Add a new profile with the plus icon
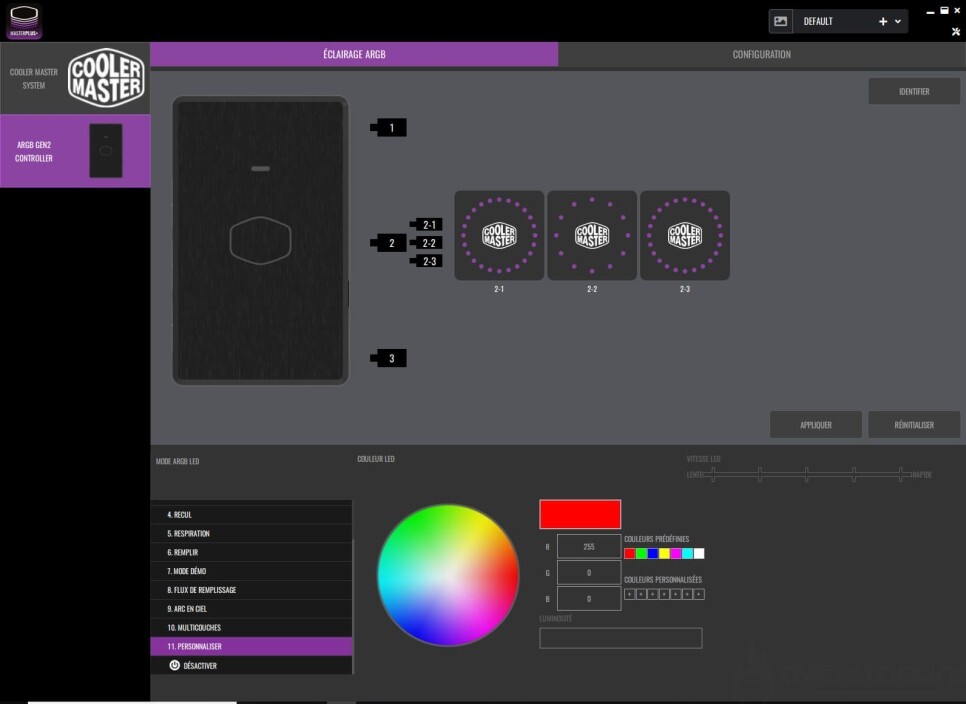Image resolution: width=966 pixels, height=704 pixels. 883,22
